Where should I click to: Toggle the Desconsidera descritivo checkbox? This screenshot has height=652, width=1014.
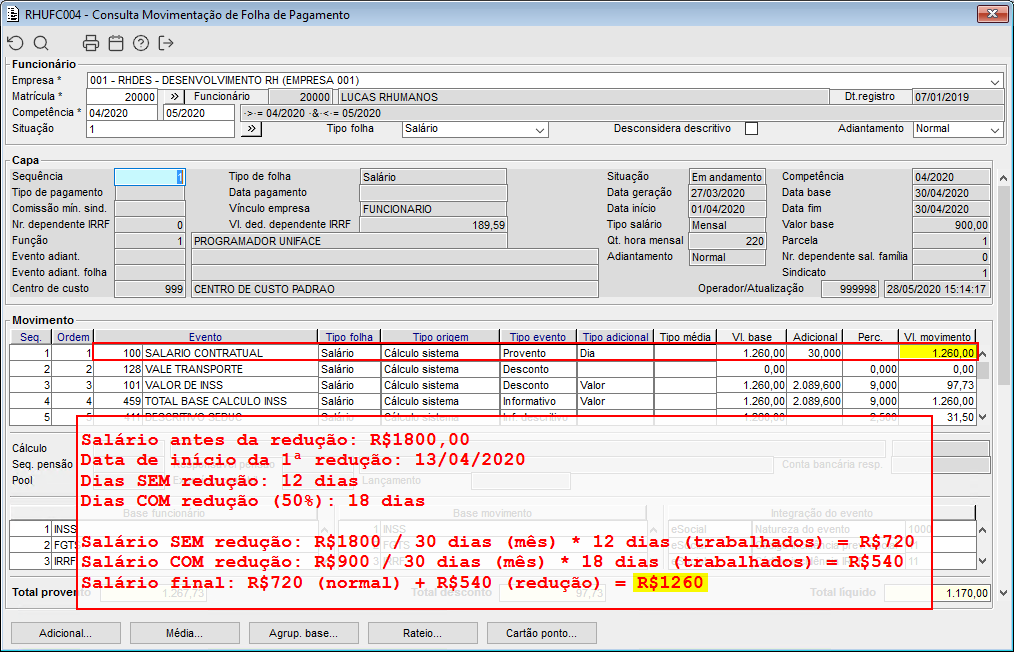click(x=751, y=129)
